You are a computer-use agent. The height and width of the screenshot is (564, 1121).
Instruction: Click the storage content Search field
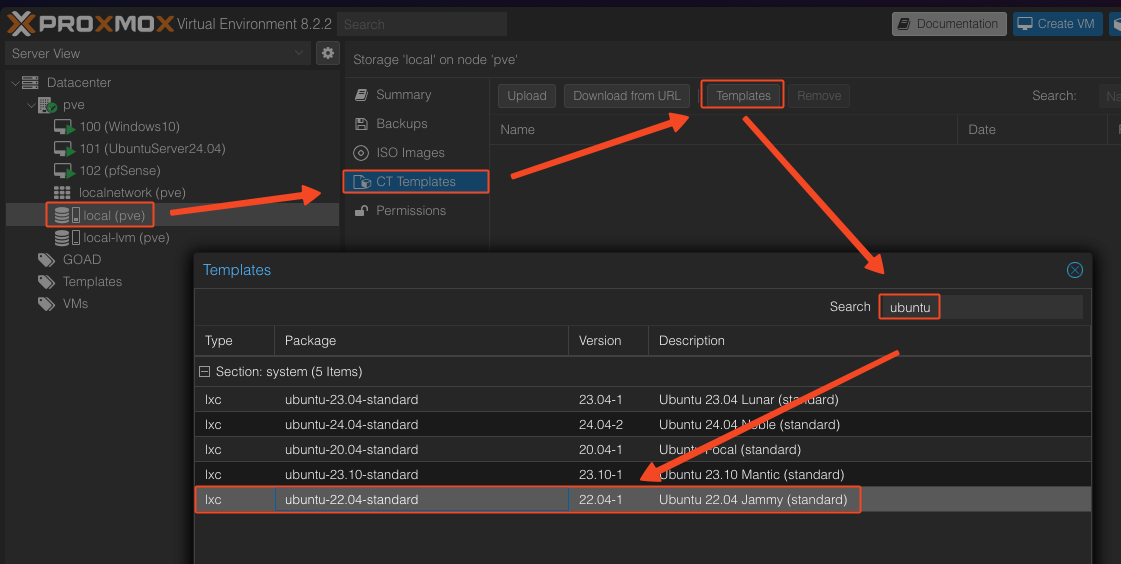pyautogui.click(x=1110, y=96)
